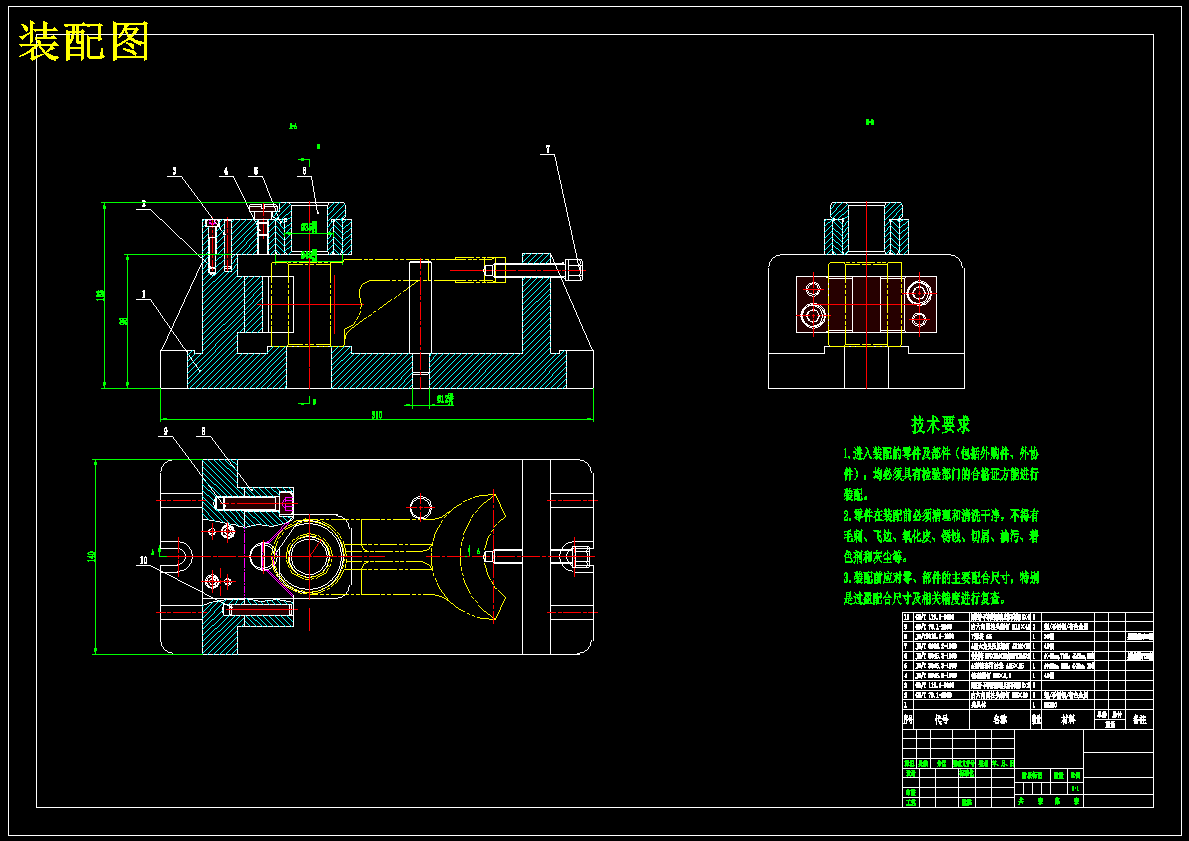Click the yellow '装配图' drawing title
This screenshot has height=841, width=1189.
[x=83, y=42]
